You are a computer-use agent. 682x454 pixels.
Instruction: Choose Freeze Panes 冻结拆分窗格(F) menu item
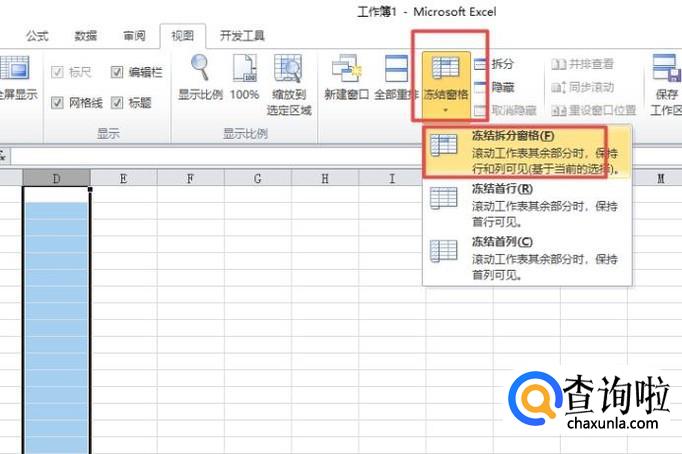click(528, 151)
